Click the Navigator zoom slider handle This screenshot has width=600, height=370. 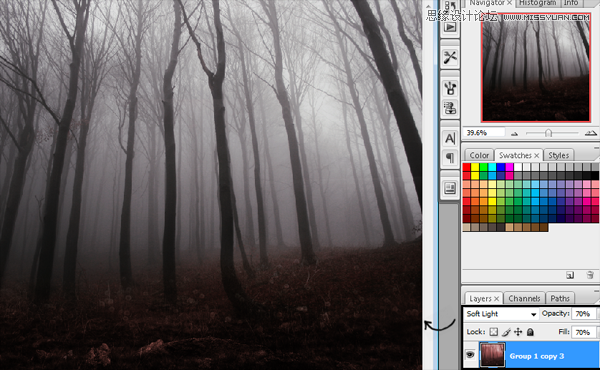point(548,133)
